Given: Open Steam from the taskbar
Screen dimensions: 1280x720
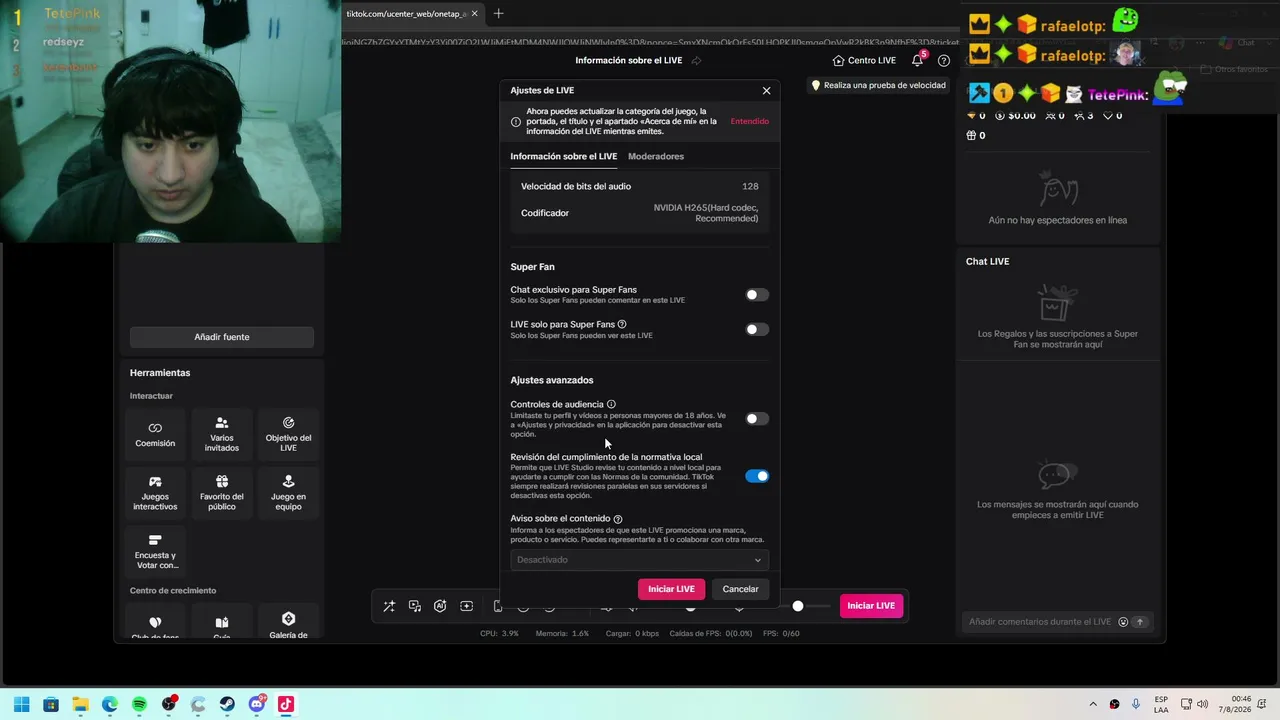Looking at the screenshot, I should pos(227,704).
